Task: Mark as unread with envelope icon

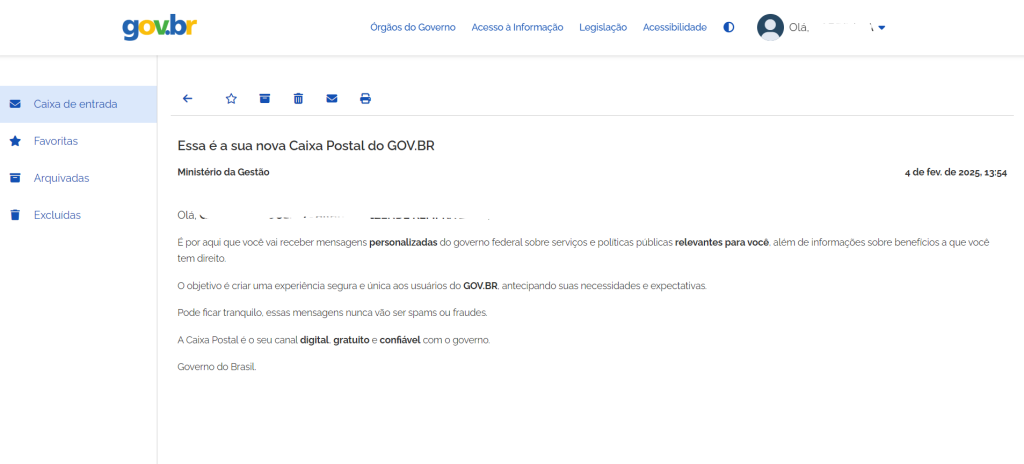Action: [x=332, y=99]
